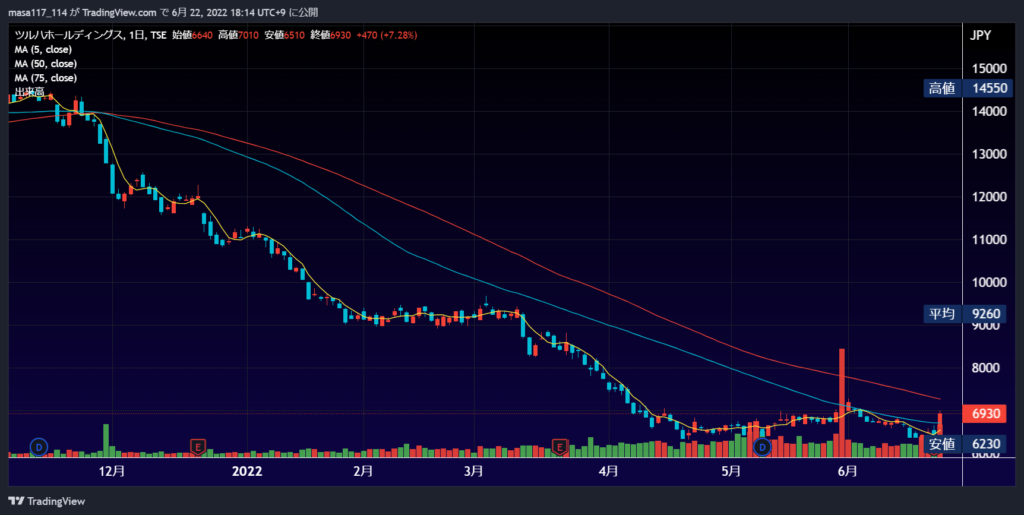Click the tall green volume bar before 12月
Viewport: 1024px width, 515px height.
tap(106, 441)
